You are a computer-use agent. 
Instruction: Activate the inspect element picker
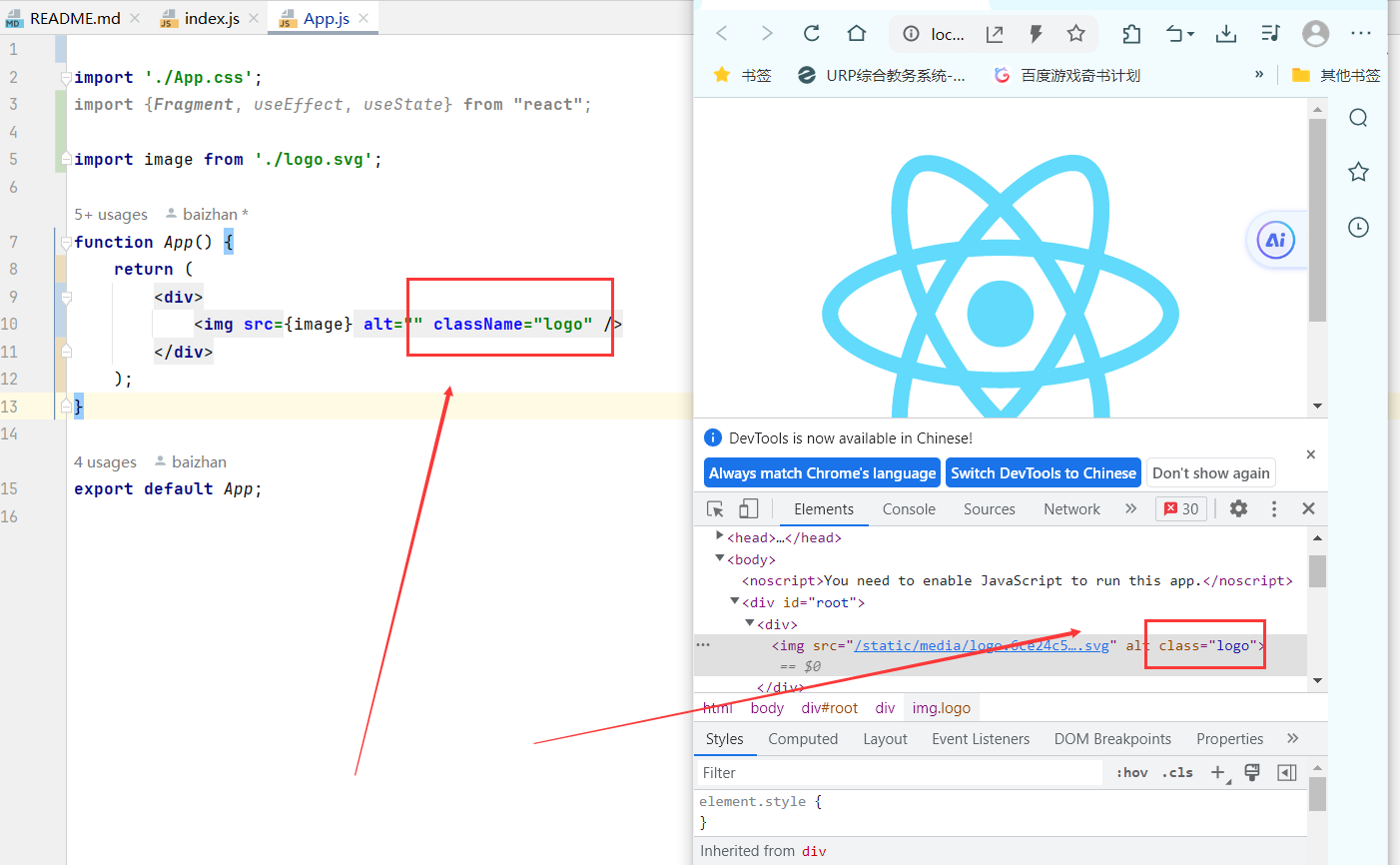(715, 508)
